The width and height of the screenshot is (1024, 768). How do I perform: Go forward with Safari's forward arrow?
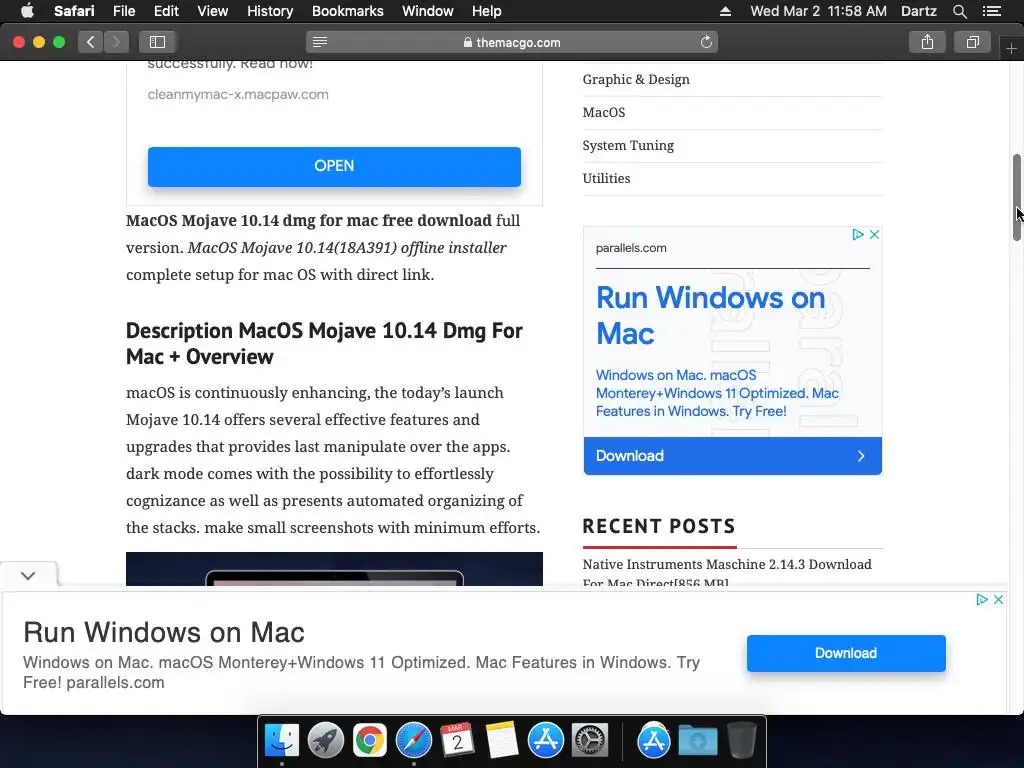pyautogui.click(x=116, y=42)
